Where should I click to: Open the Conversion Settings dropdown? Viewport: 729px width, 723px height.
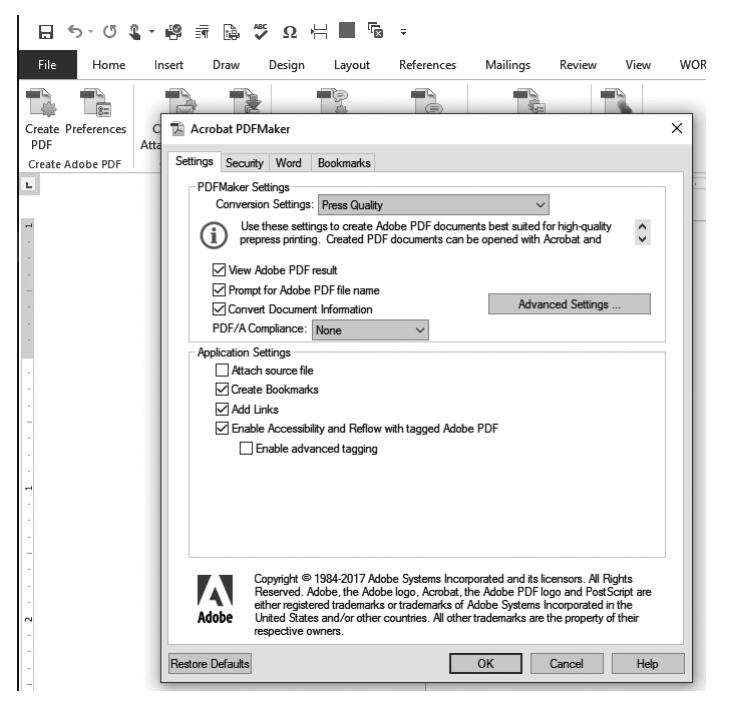[x=541, y=205]
